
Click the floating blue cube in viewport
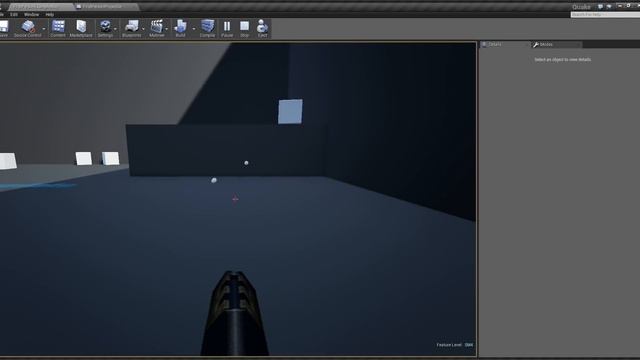click(x=290, y=111)
